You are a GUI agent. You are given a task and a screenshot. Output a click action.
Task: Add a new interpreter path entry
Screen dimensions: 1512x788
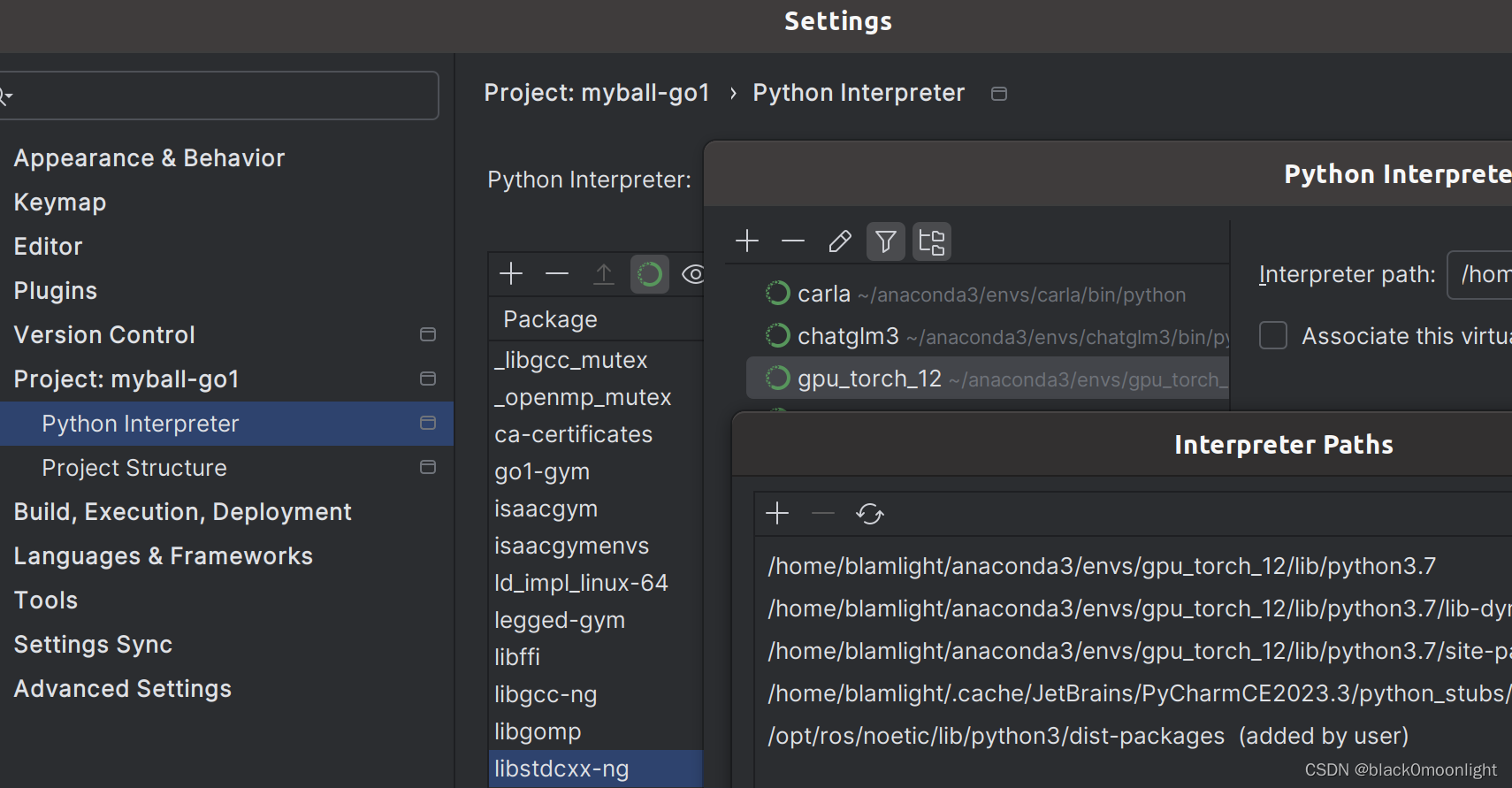[x=777, y=514]
